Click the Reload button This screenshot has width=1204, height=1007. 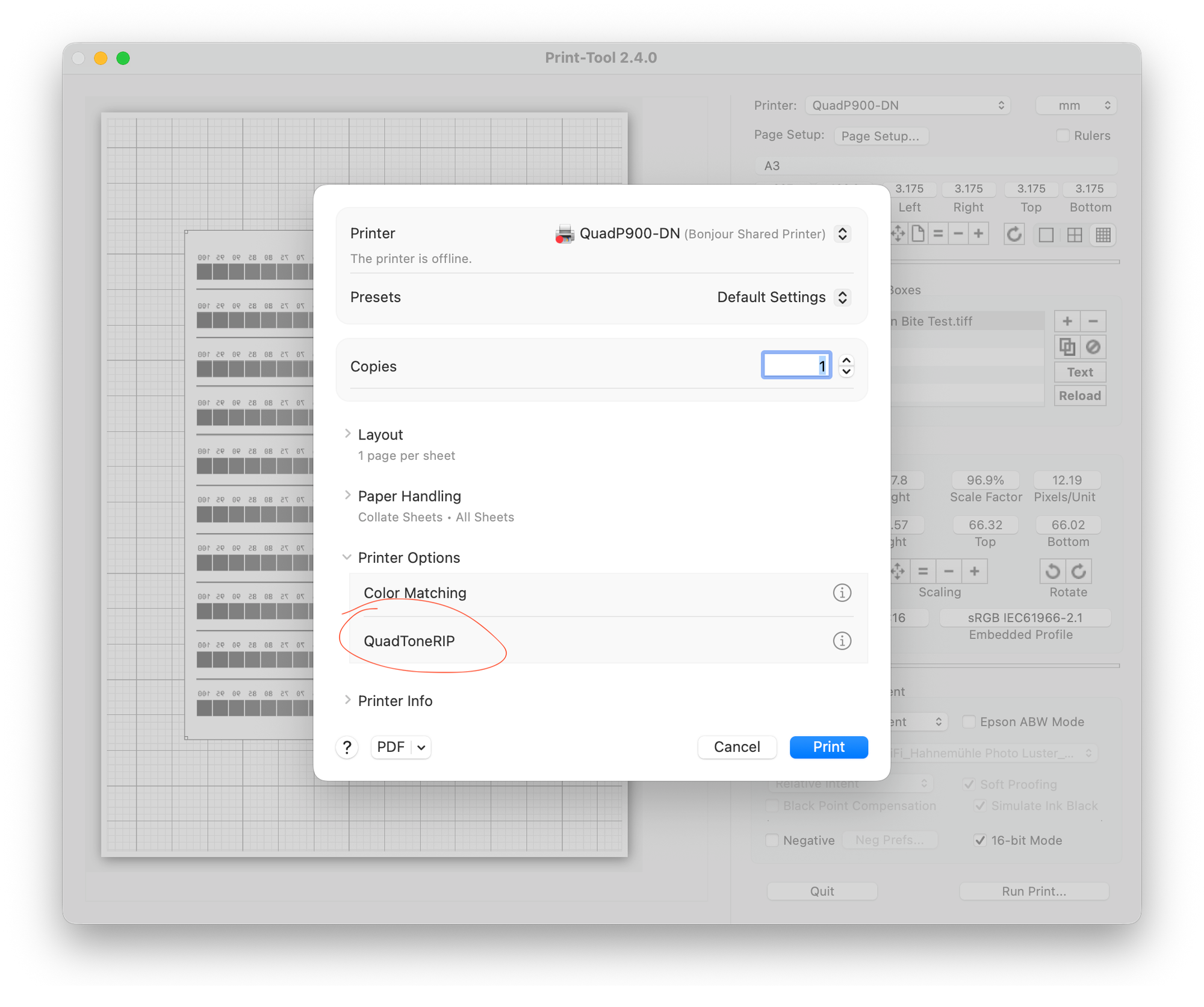tap(1080, 395)
